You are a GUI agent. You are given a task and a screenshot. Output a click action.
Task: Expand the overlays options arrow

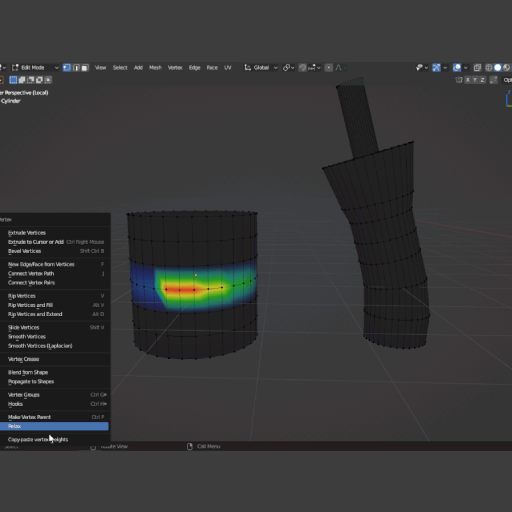pyautogui.click(x=466, y=68)
